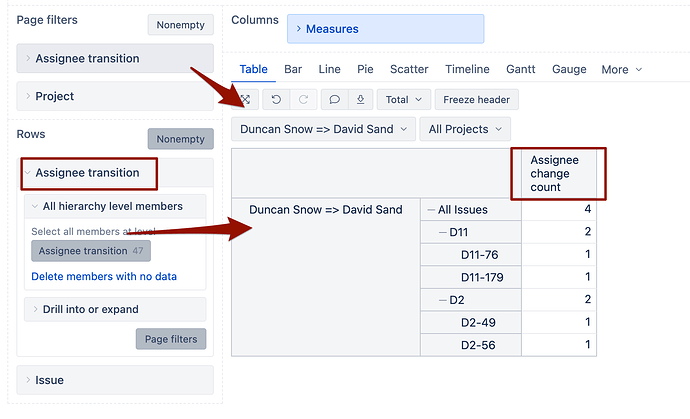Screen dimensions: 690x419
Task: Open the All Projects filter dropdown
Action: tap(464, 129)
